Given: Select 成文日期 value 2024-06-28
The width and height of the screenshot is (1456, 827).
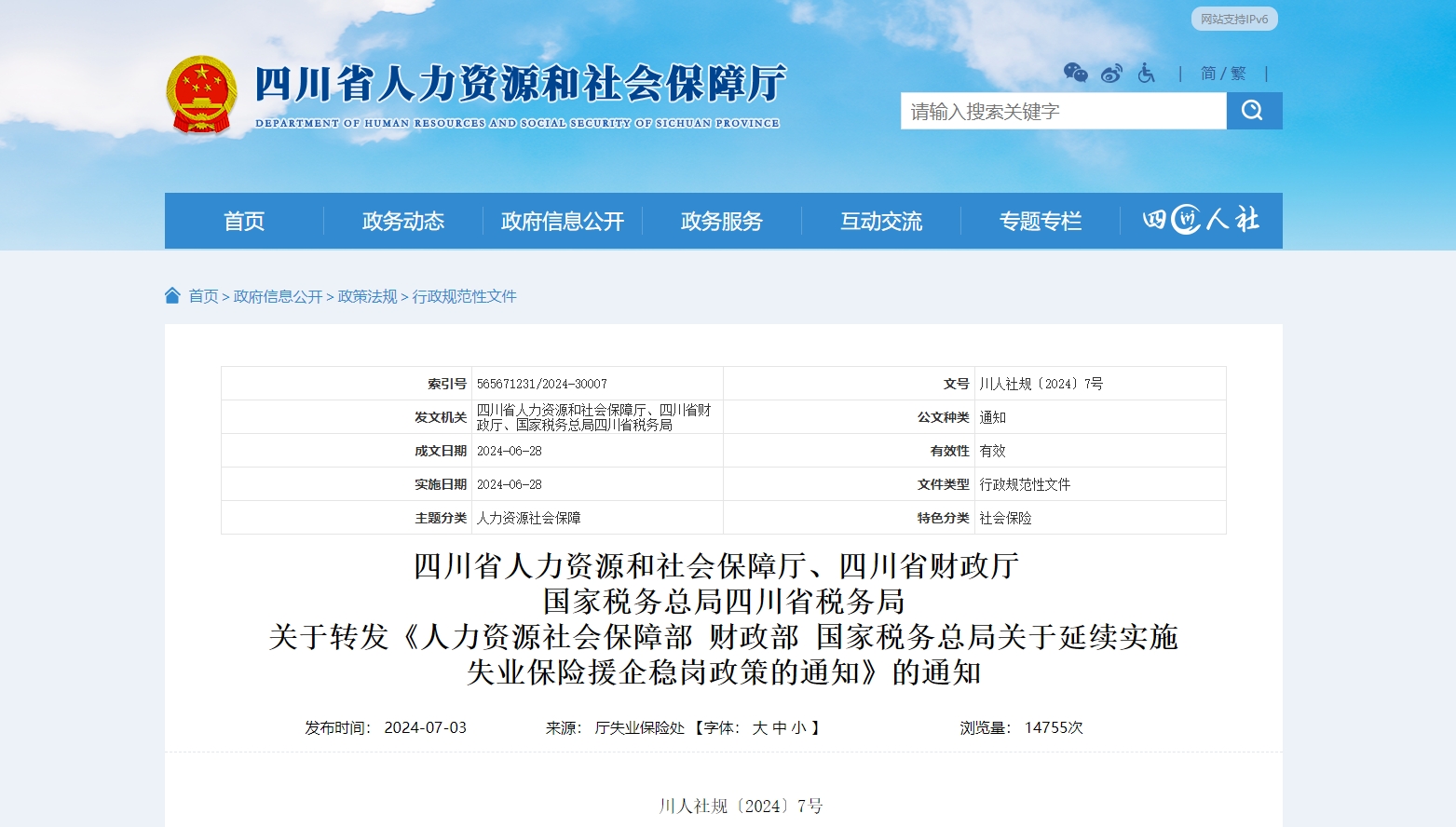Looking at the screenshot, I should point(509,451).
